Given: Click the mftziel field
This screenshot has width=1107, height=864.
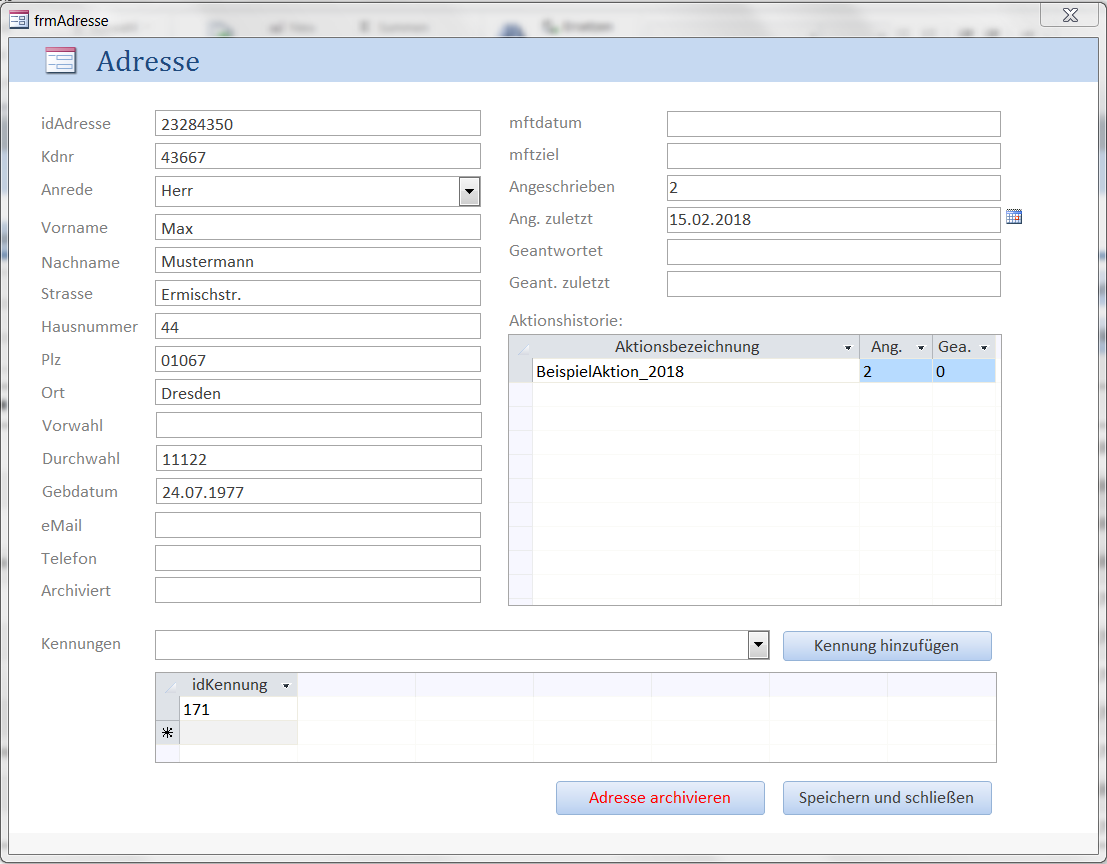Looking at the screenshot, I should coord(834,156).
